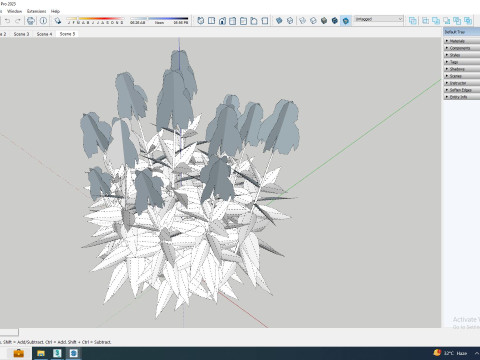Switch to Right view
Screen dimensions: 480x360
[233, 21]
